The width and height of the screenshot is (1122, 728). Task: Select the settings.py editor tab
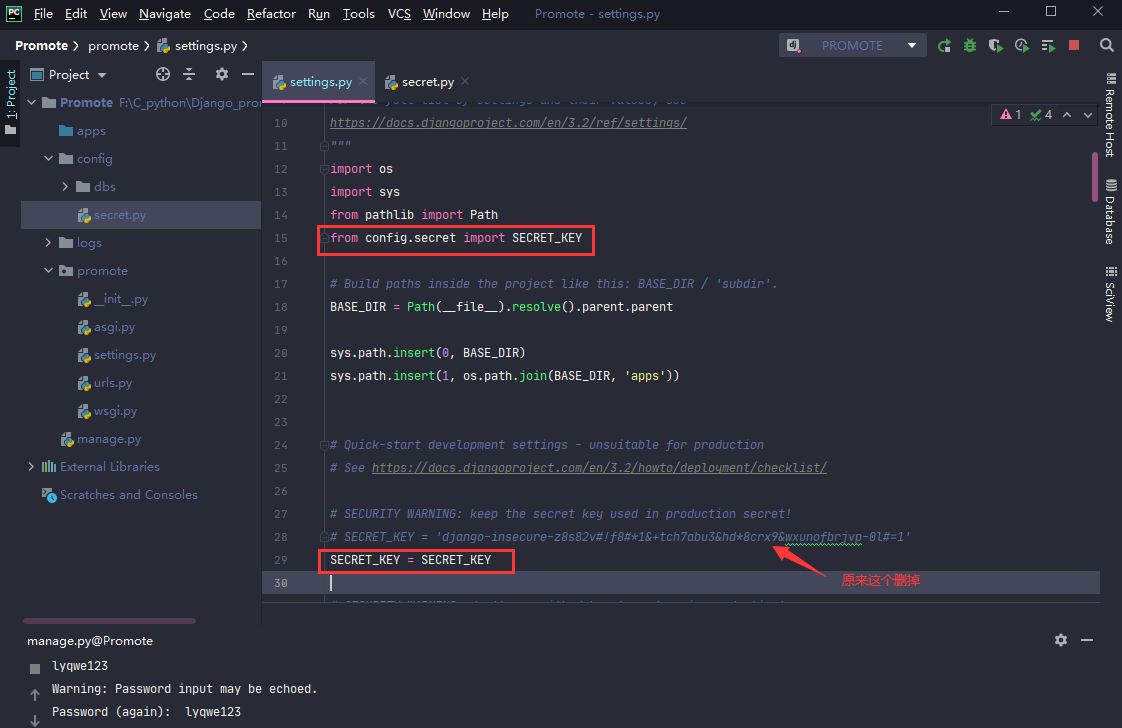tap(320, 82)
